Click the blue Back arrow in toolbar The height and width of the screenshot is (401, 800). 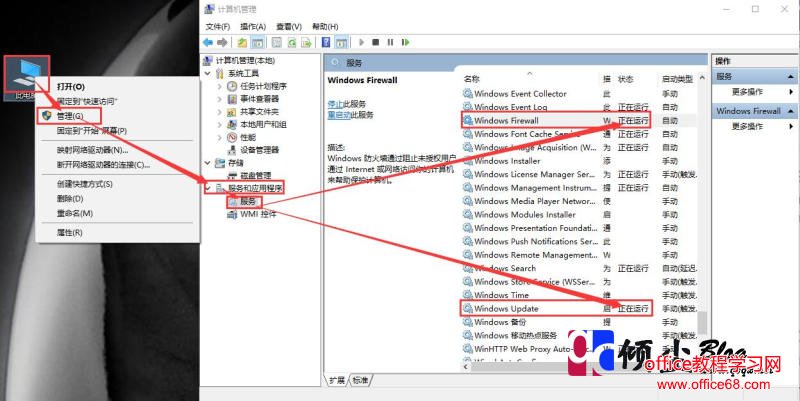pyautogui.click(x=208, y=42)
